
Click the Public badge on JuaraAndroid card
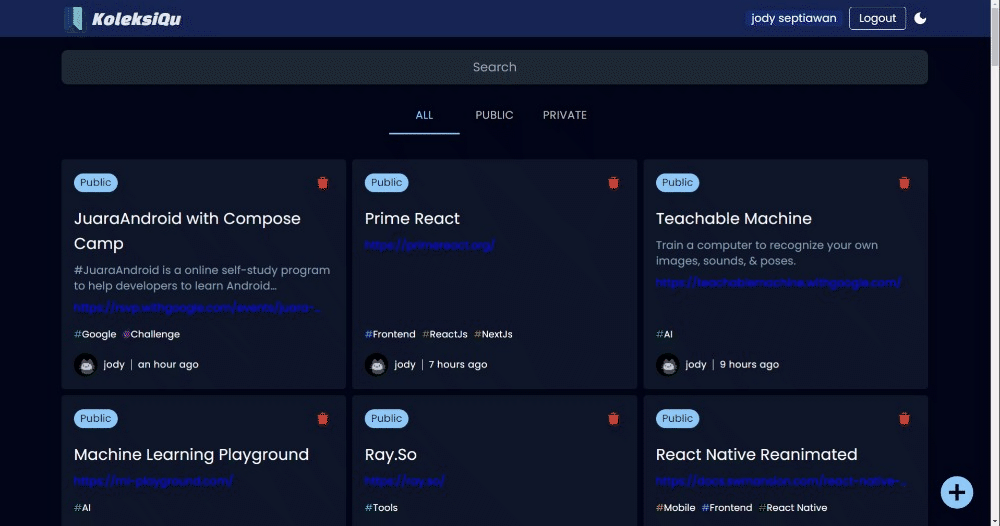96,183
